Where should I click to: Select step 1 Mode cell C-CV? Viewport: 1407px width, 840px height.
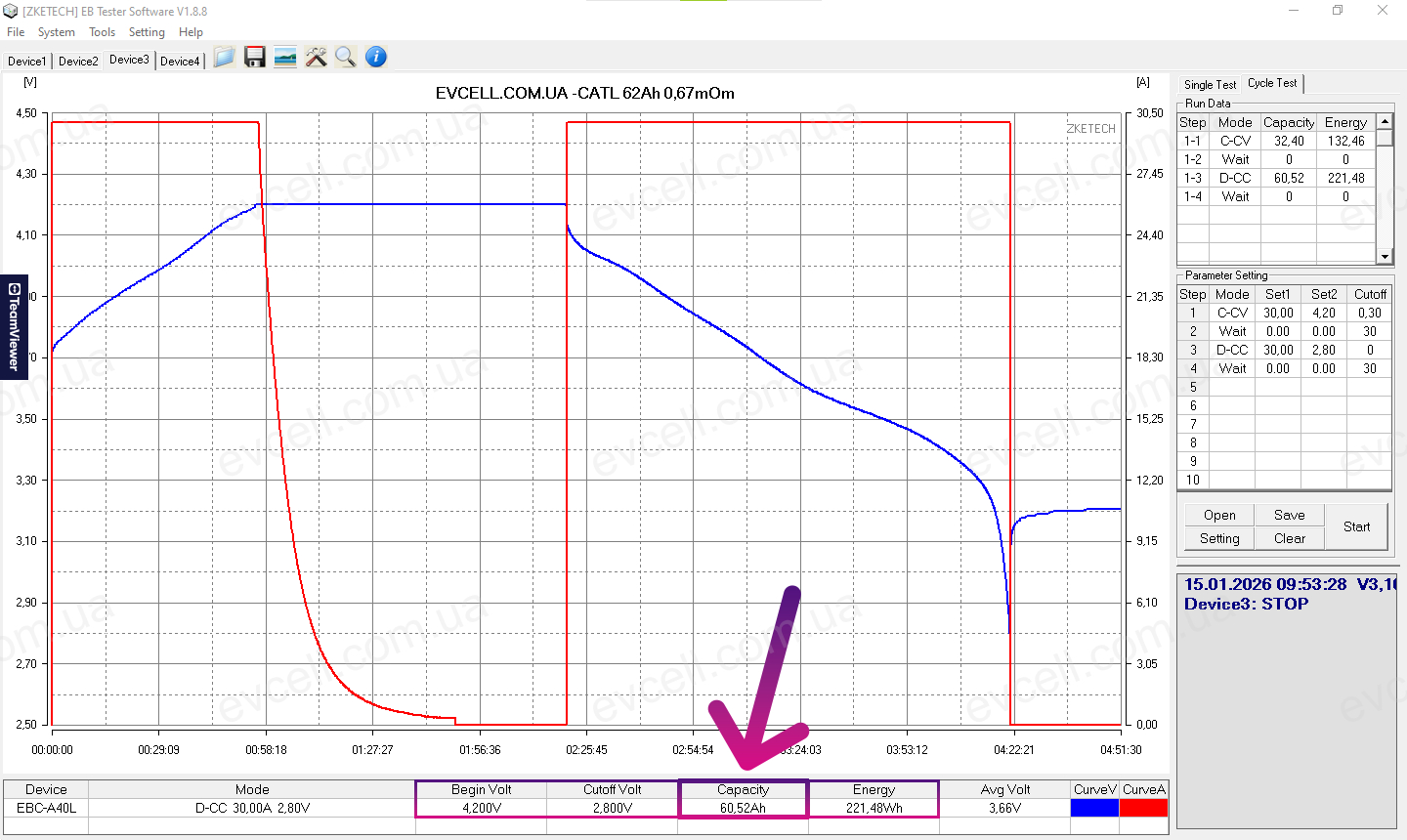[1232, 313]
